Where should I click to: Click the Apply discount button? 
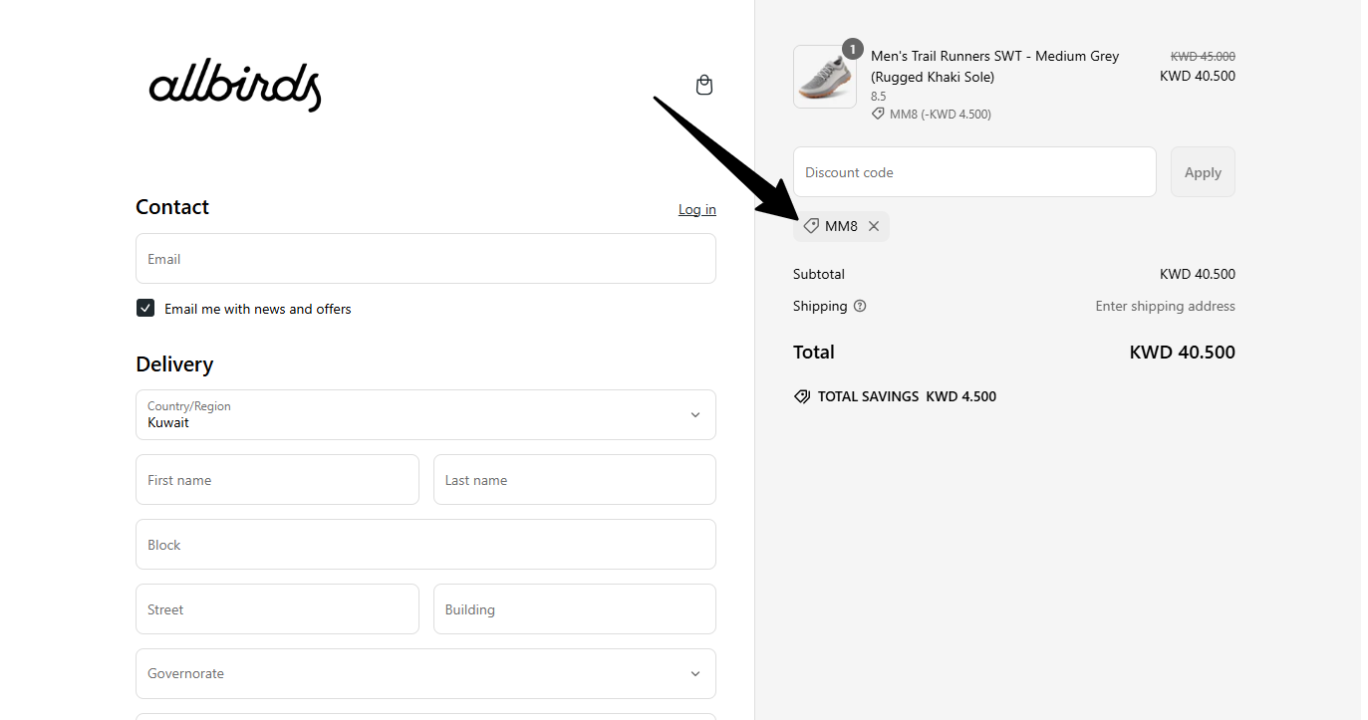pos(1203,172)
